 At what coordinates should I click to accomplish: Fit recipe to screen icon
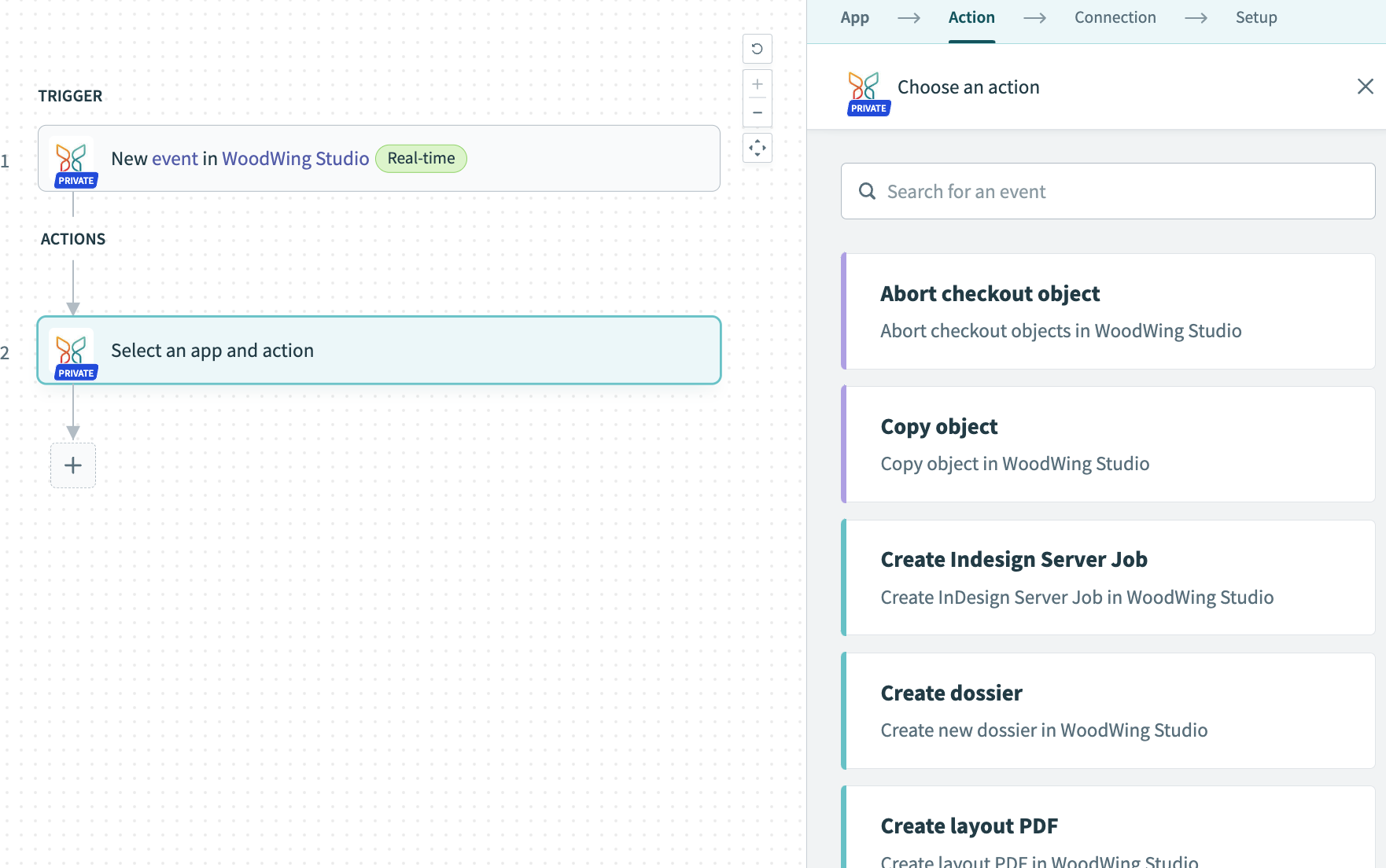point(757,148)
